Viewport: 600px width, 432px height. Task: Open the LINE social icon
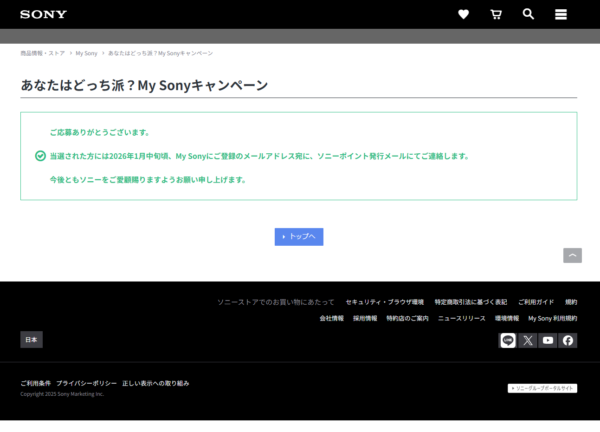click(x=508, y=340)
